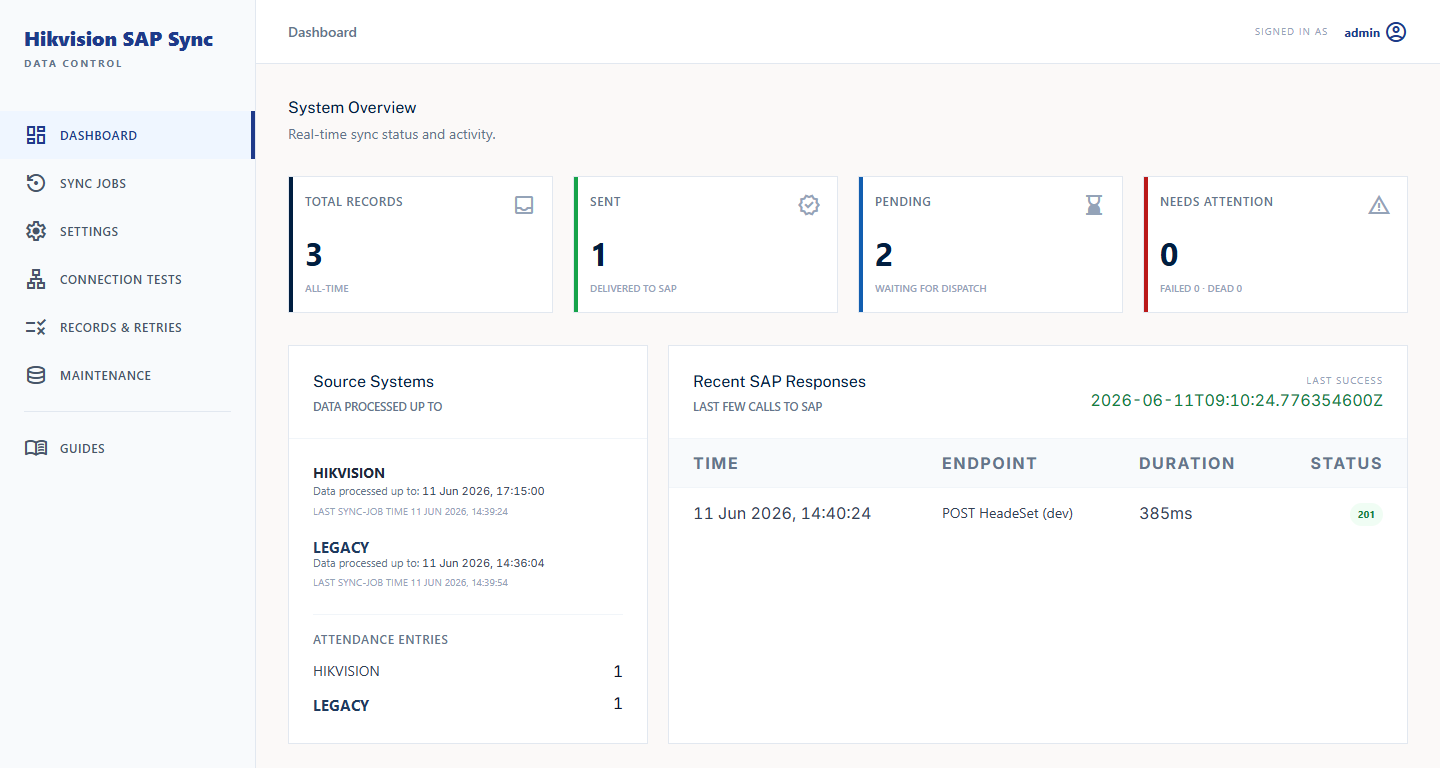Click the Records & Retries checklist icon
This screenshot has width=1440, height=768.
click(x=36, y=327)
